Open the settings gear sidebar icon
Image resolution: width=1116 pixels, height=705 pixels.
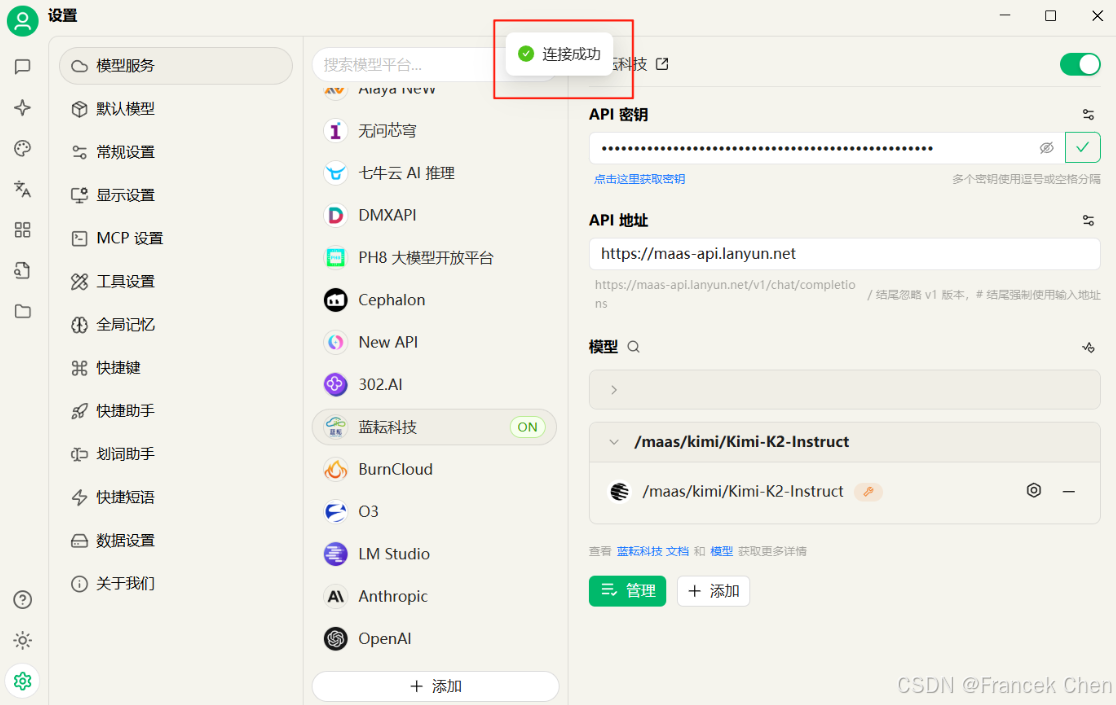(x=23, y=681)
